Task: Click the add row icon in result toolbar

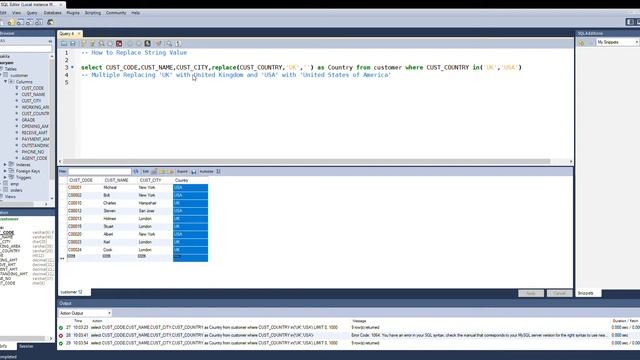Action: coord(162,172)
